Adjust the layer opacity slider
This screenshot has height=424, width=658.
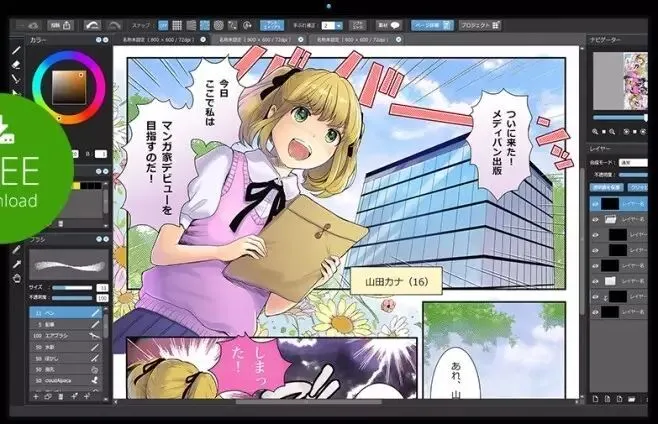(x=634, y=175)
